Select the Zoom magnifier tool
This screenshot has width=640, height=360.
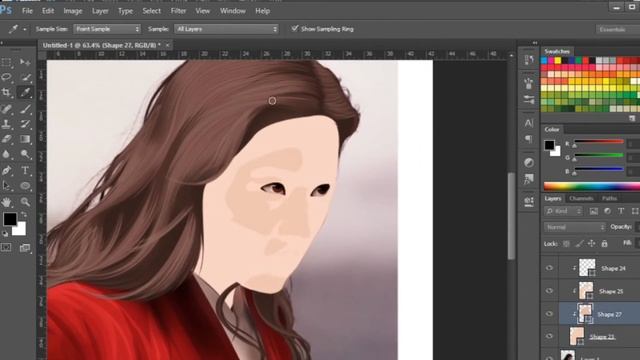25,202
